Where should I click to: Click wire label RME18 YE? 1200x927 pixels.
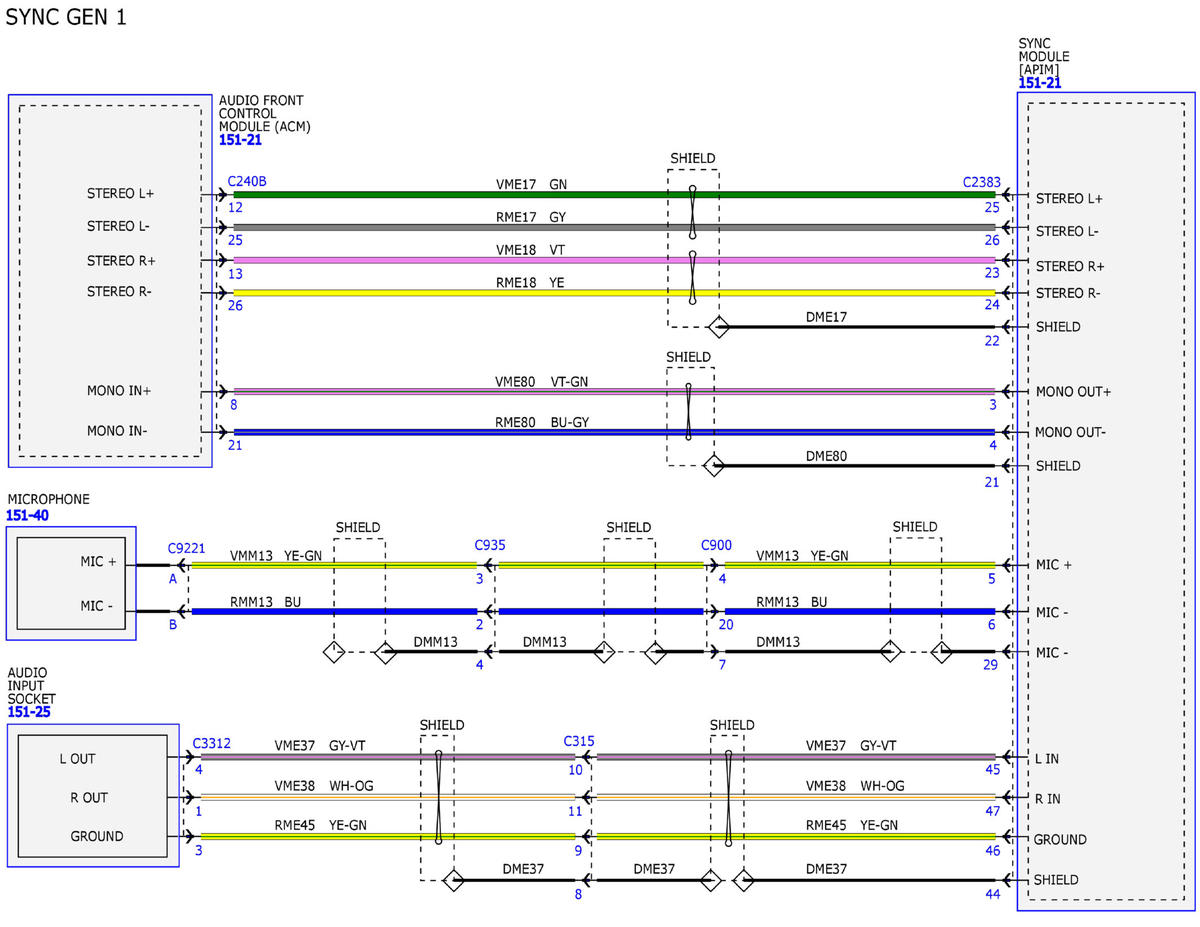[x=530, y=282]
